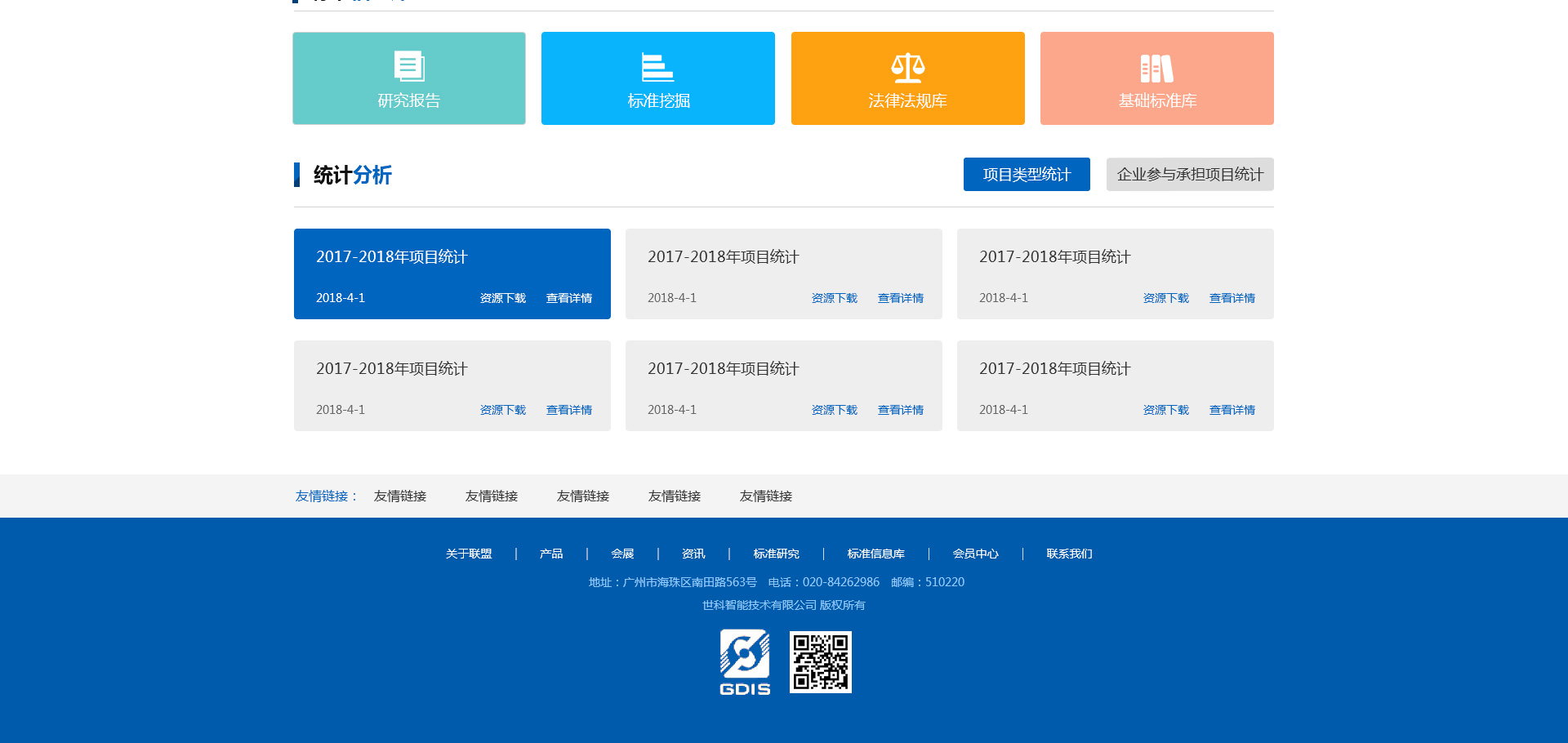
Task: Click the GDIS logo in footer
Action: (744, 662)
